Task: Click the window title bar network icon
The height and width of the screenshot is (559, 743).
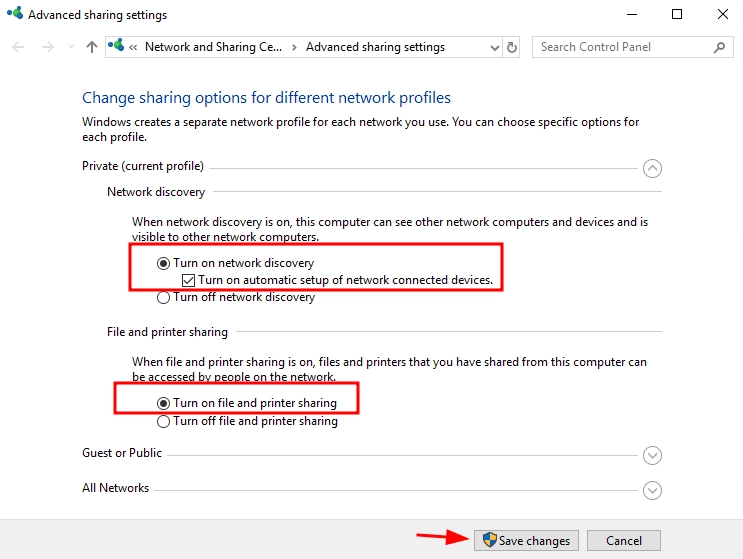Action: click(14, 15)
